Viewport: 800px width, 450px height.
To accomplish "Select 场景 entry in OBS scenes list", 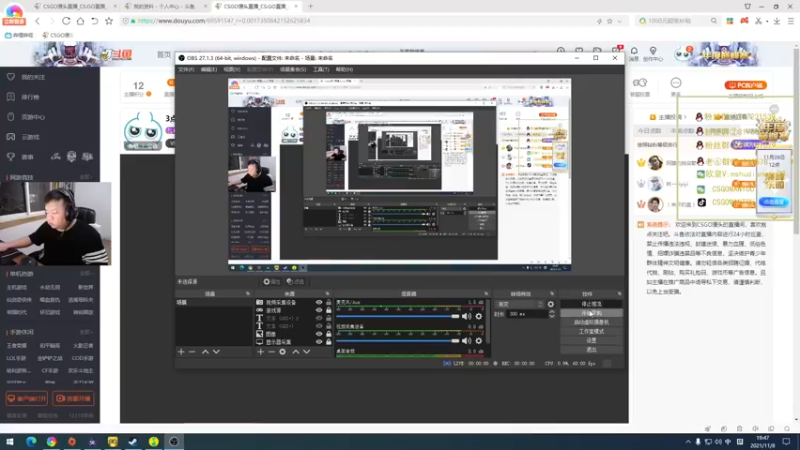I will (x=213, y=303).
